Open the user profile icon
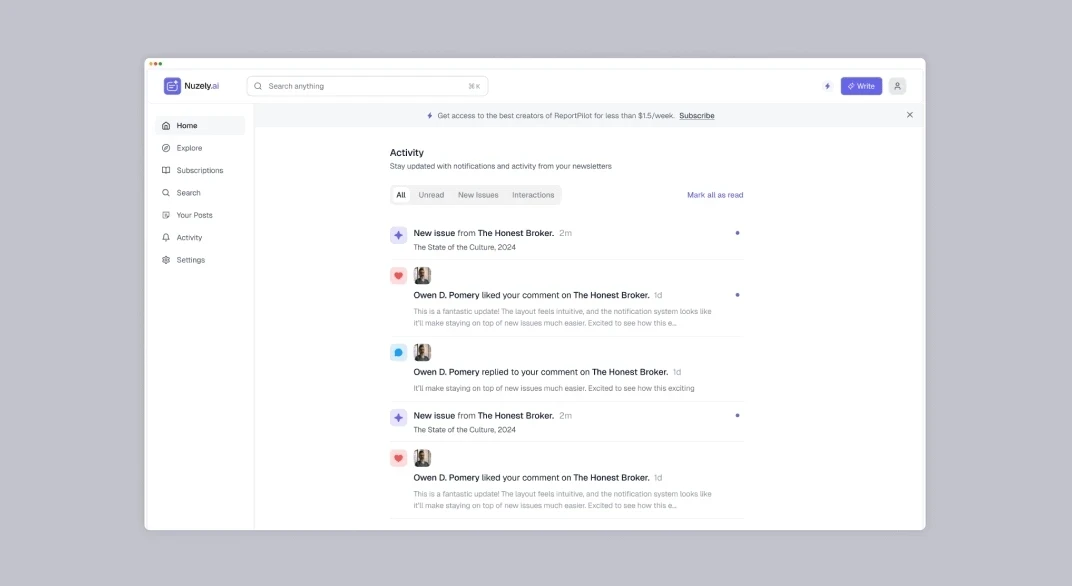 coord(897,86)
